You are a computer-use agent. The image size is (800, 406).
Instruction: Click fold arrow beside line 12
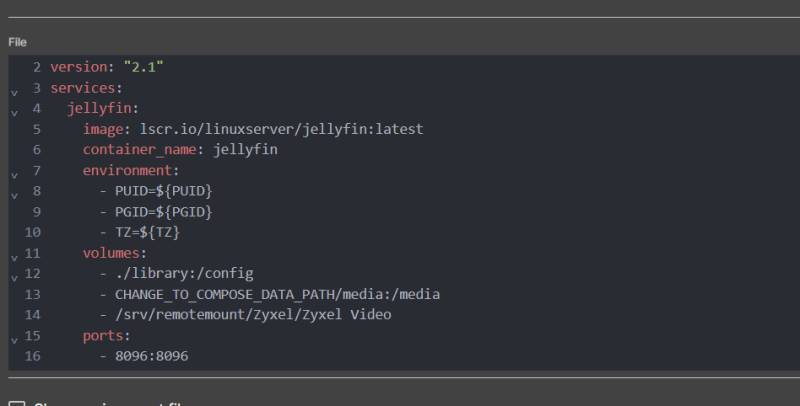14,276
